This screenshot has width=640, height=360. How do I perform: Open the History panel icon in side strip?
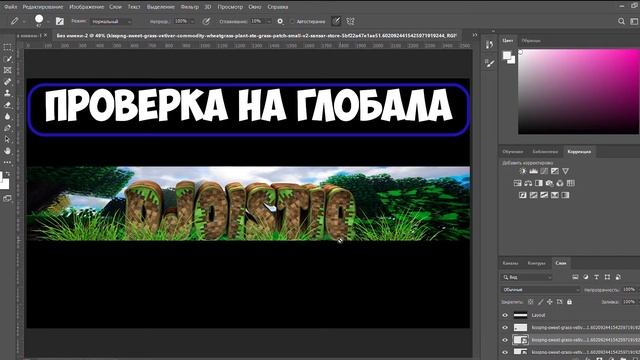(x=489, y=44)
